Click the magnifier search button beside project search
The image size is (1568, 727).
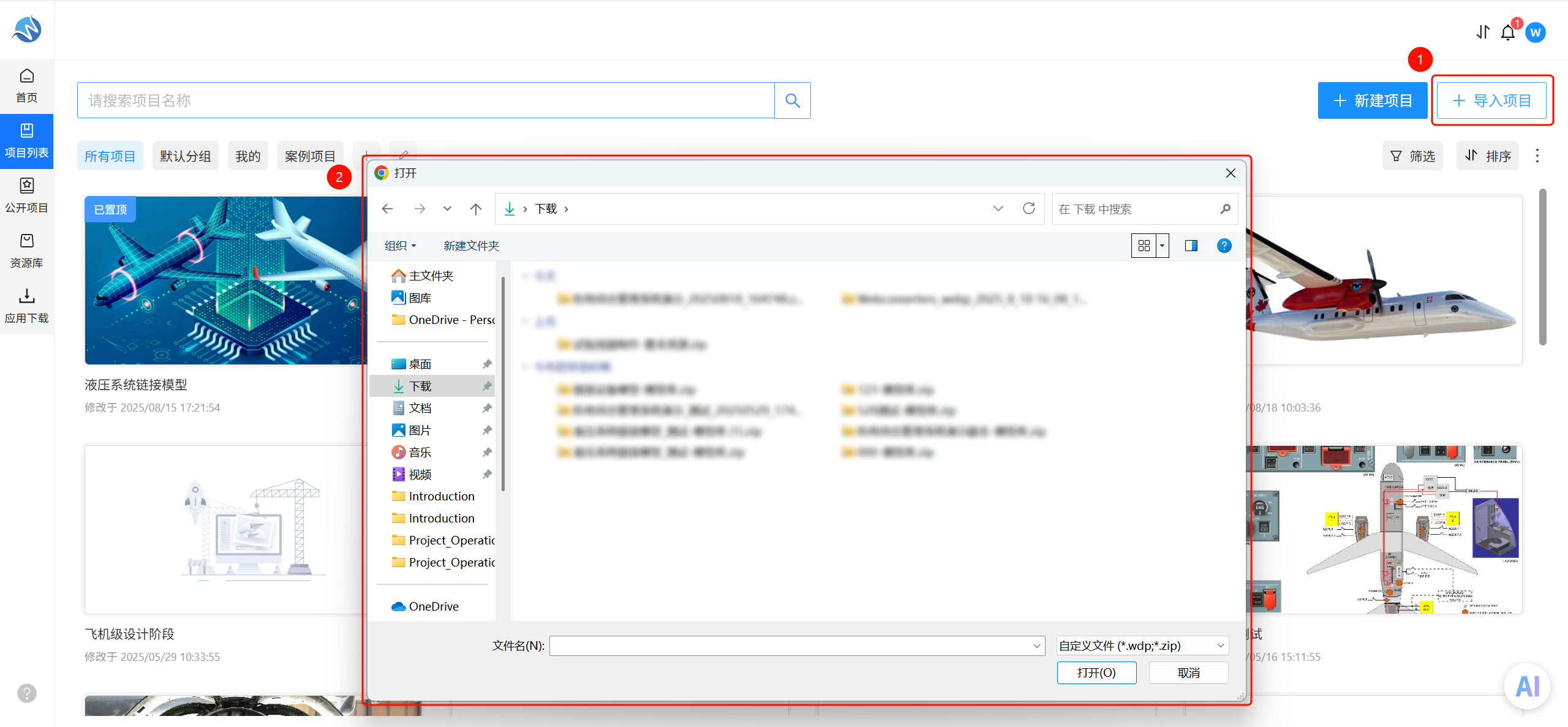pyautogui.click(x=793, y=100)
